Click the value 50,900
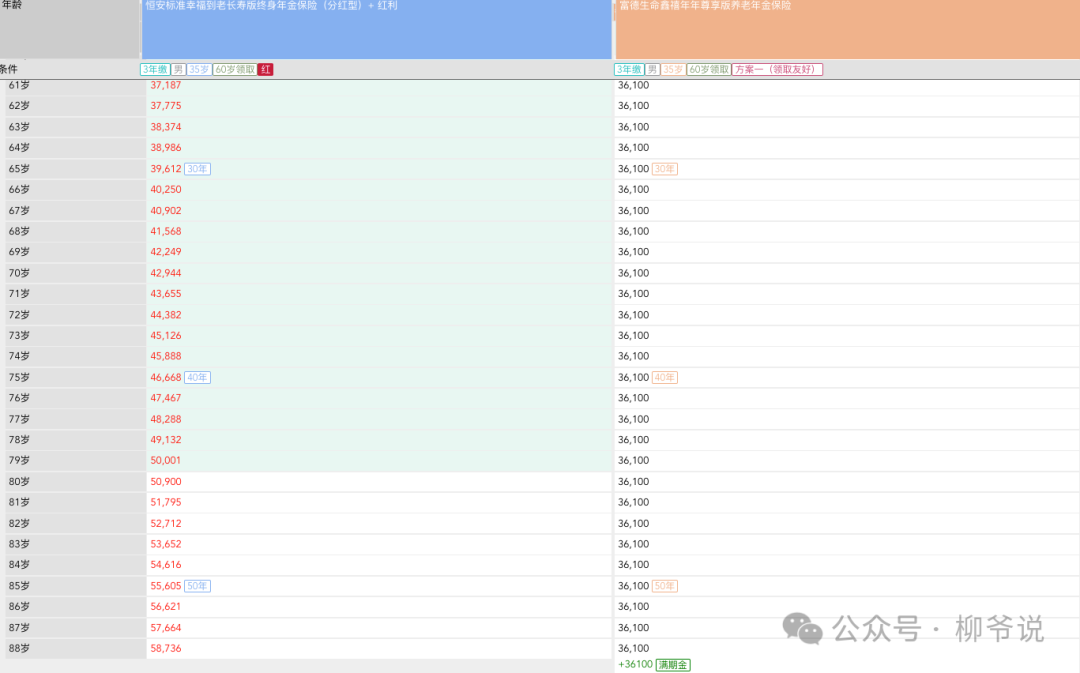1080x673 pixels. click(166, 482)
